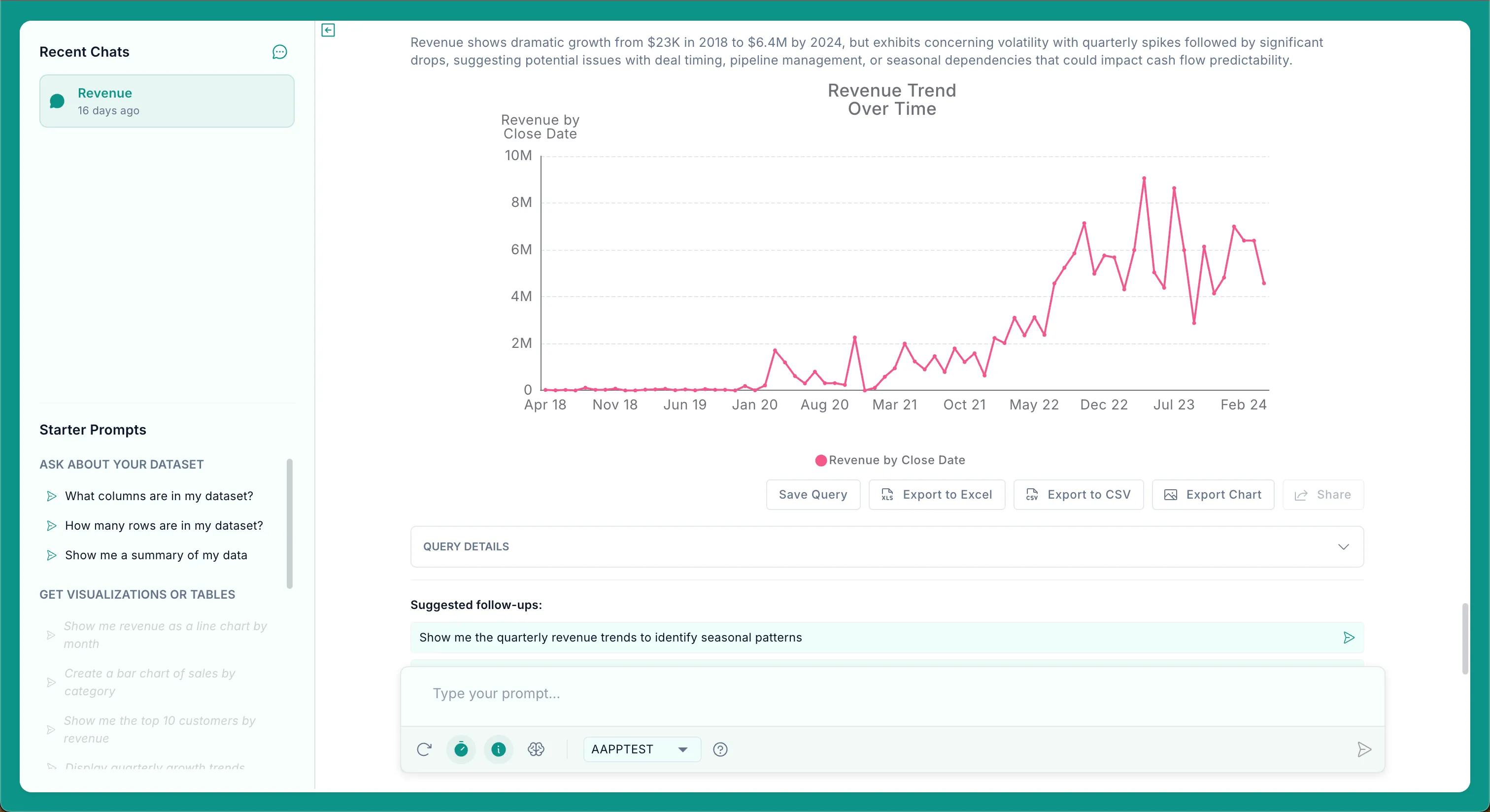Open the Revenue recent chat
The width and height of the screenshot is (1490, 812).
click(167, 101)
